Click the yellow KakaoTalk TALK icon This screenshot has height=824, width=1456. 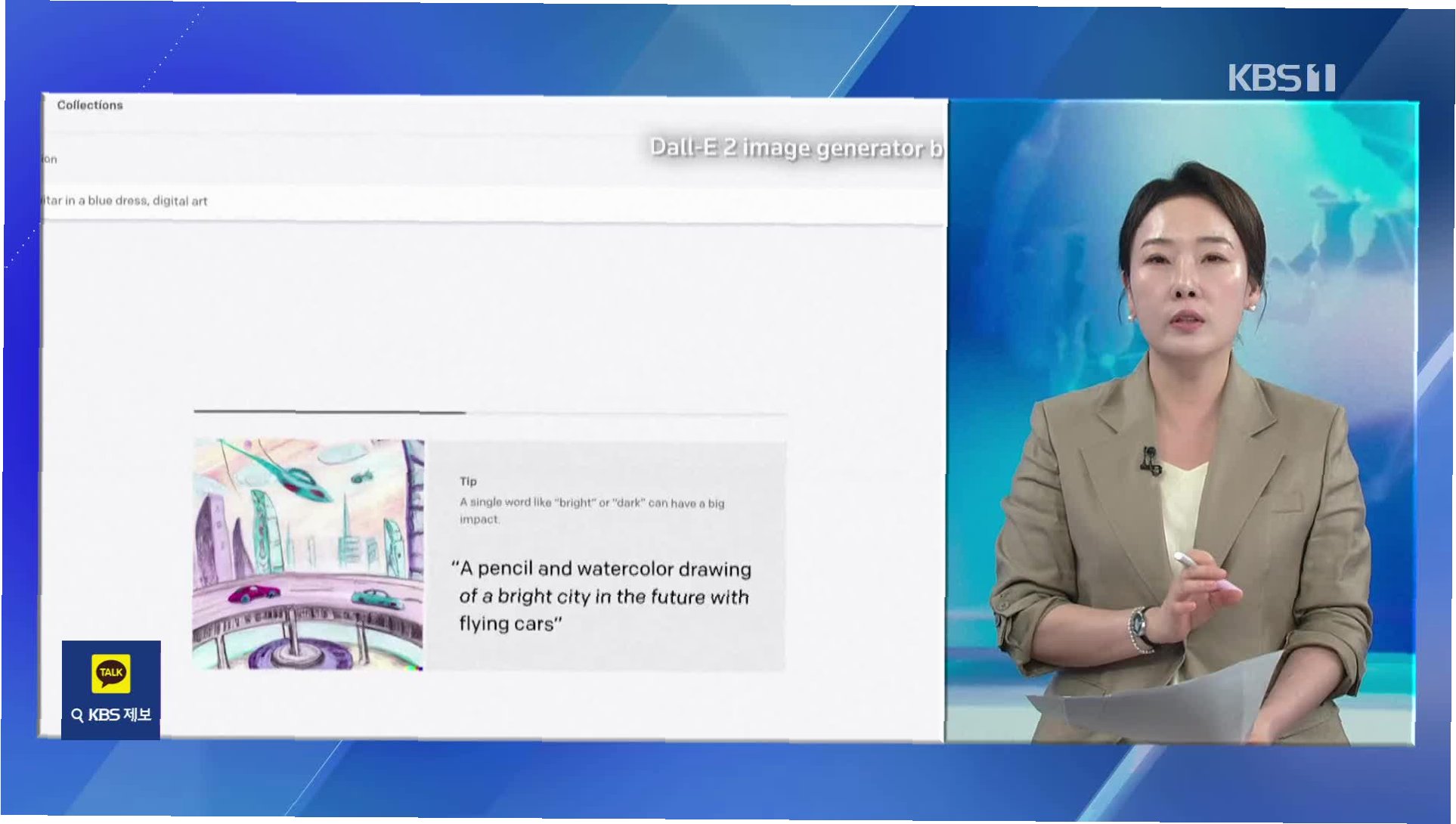(x=110, y=673)
